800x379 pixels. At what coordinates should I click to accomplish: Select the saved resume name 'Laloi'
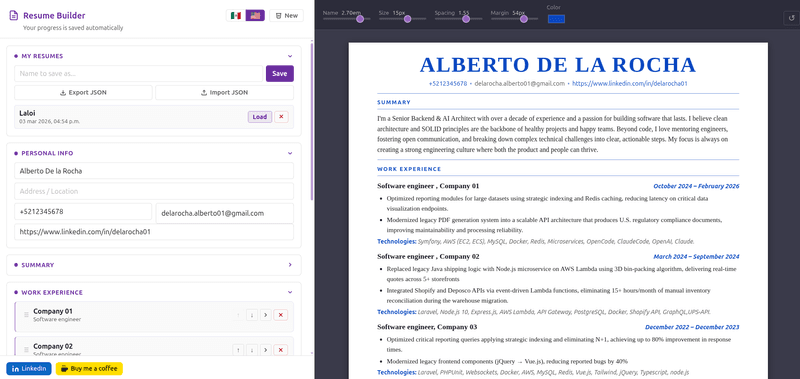[28, 113]
